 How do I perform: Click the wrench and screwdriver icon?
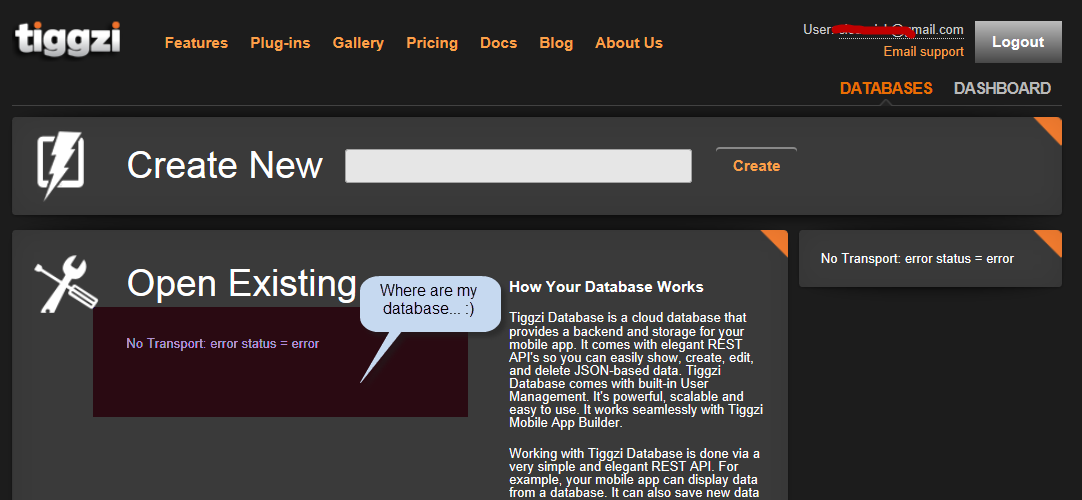point(66,284)
